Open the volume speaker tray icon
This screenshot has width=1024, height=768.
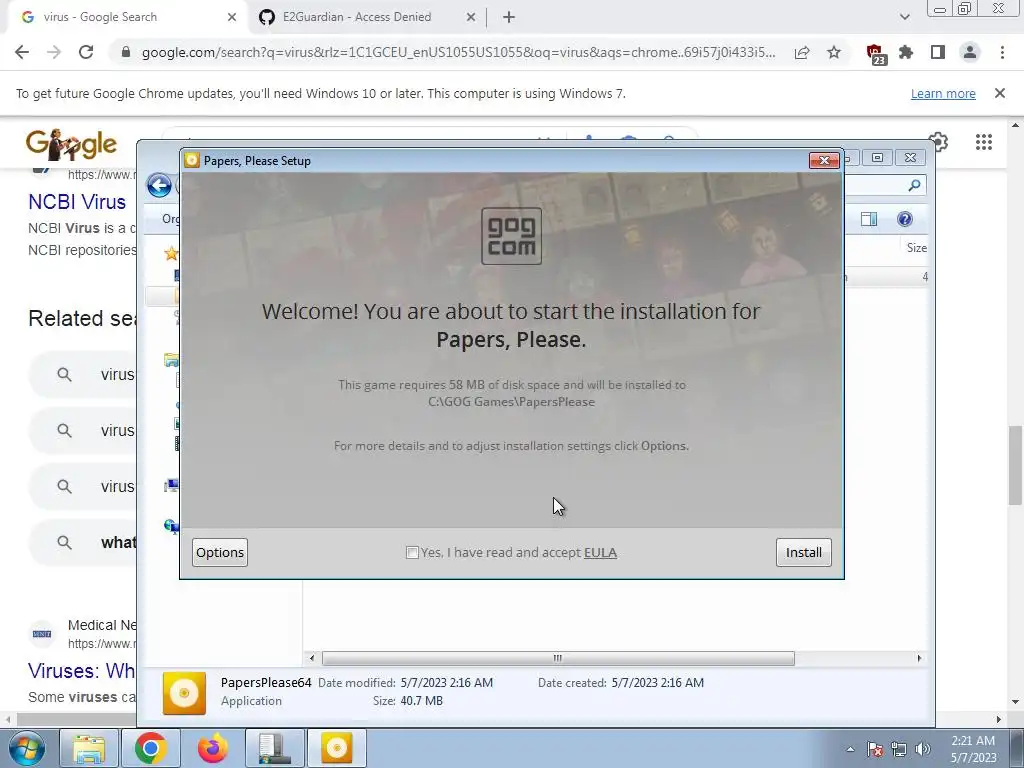923,749
